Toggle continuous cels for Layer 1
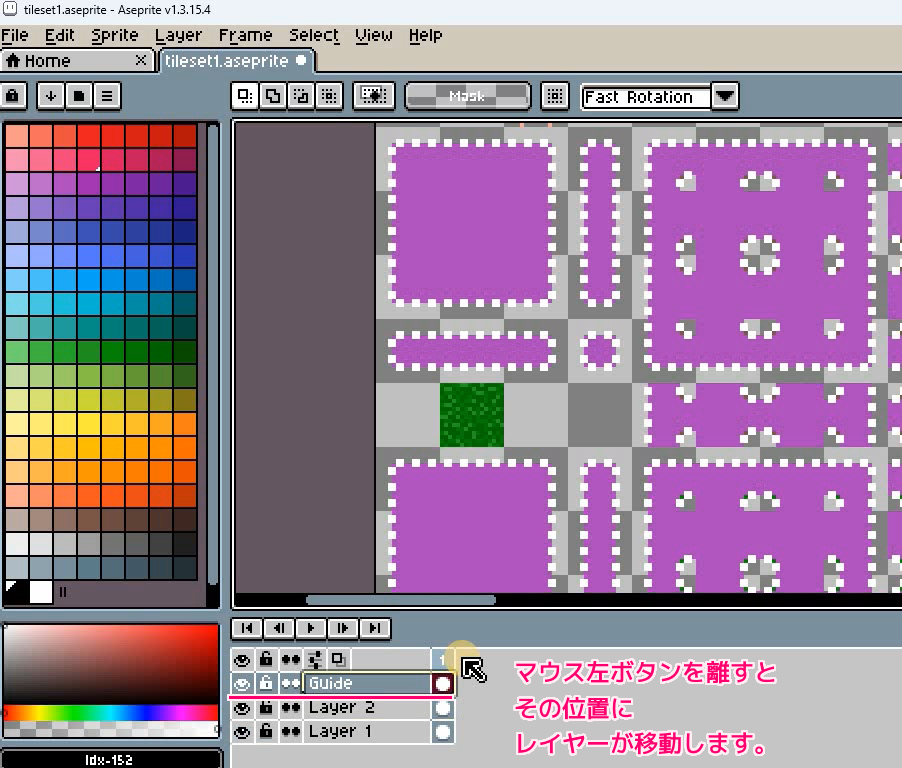Screen dimensions: 902x768 click(291, 730)
